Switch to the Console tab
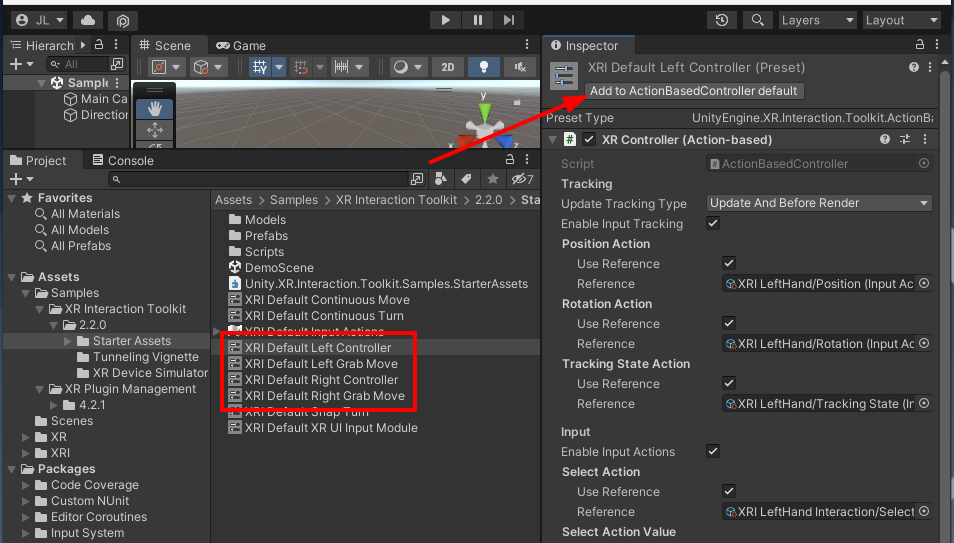 pos(123,160)
